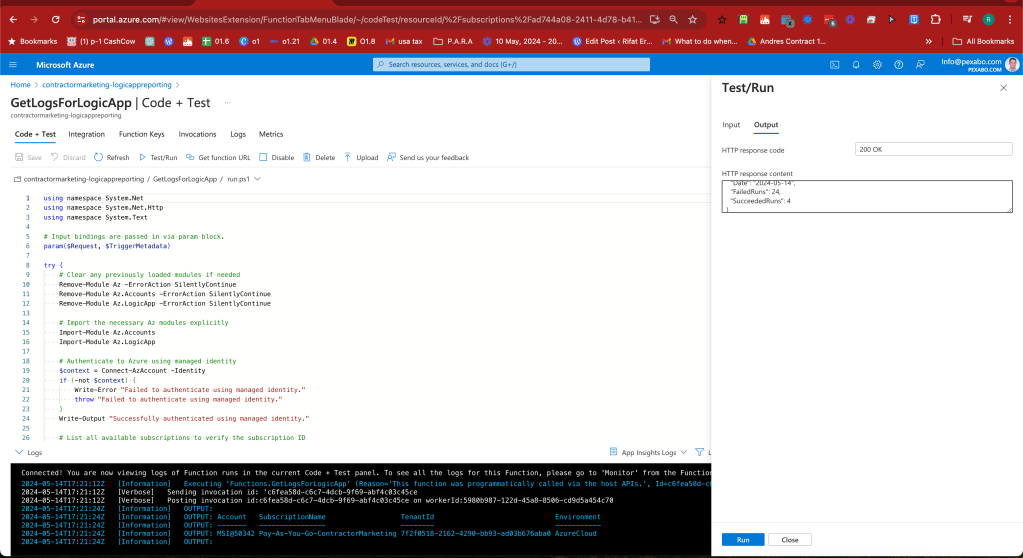Open the Azure notifications bell

(x=856, y=65)
